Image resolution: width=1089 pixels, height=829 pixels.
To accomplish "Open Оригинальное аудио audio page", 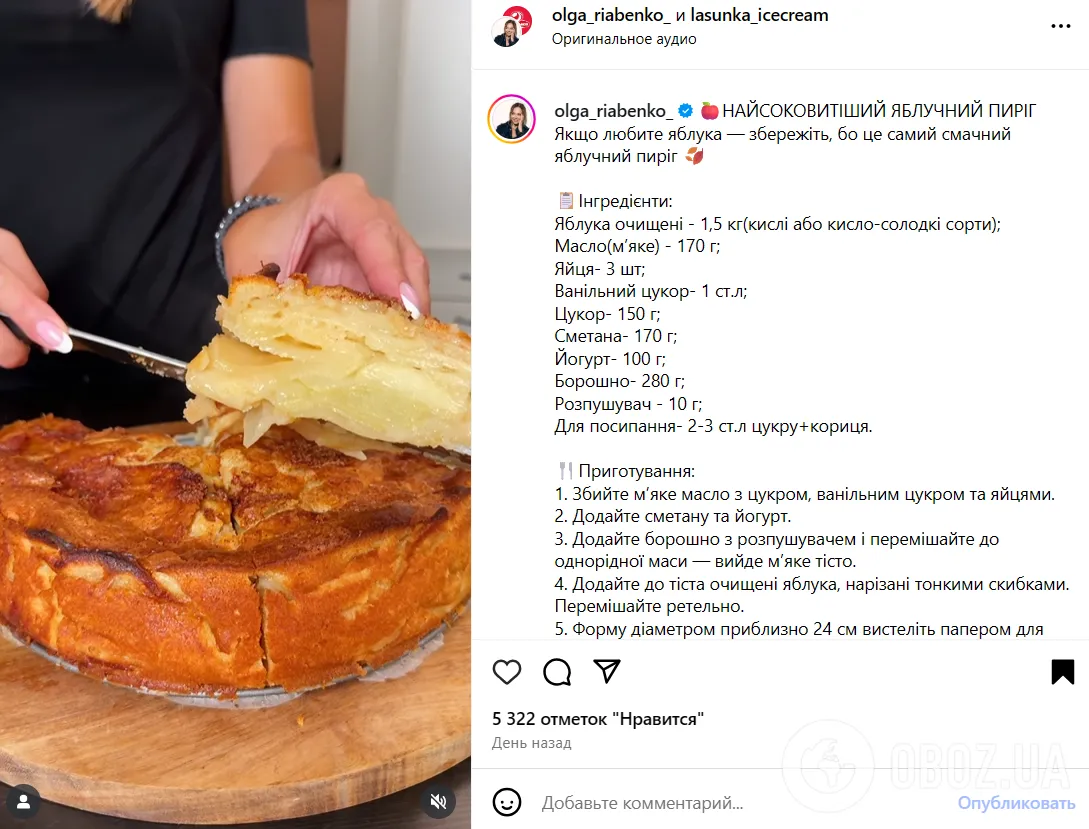I will click(x=624, y=40).
